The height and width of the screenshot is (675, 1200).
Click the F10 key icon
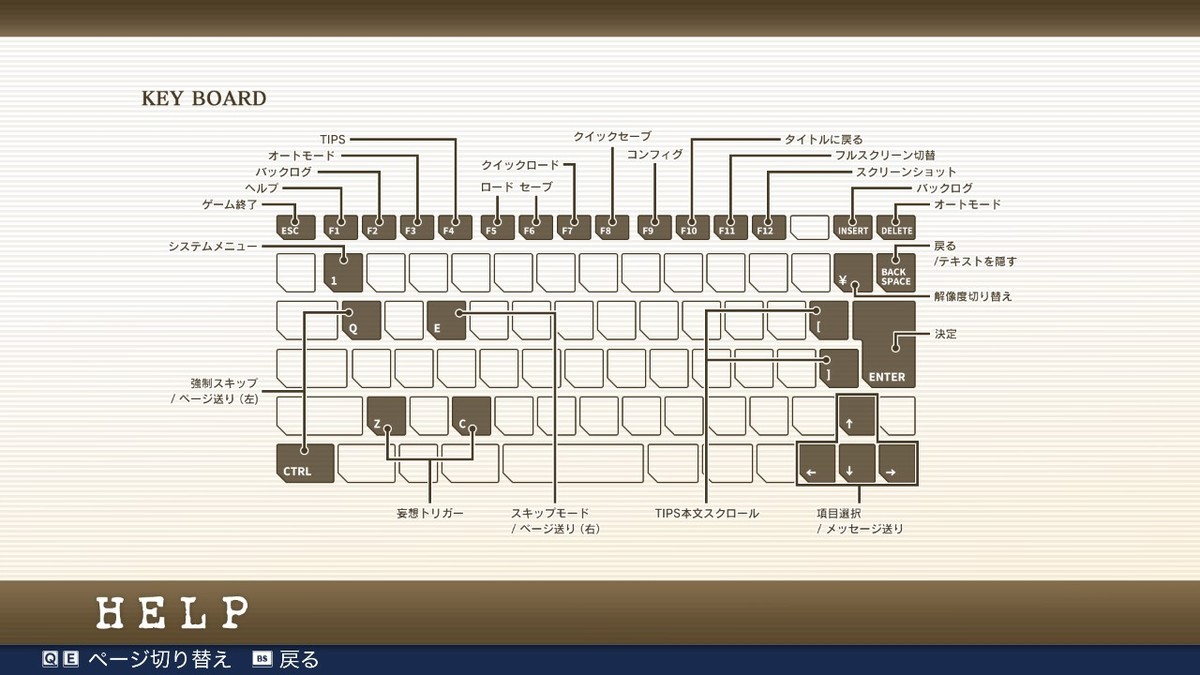click(x=693, y=227)
